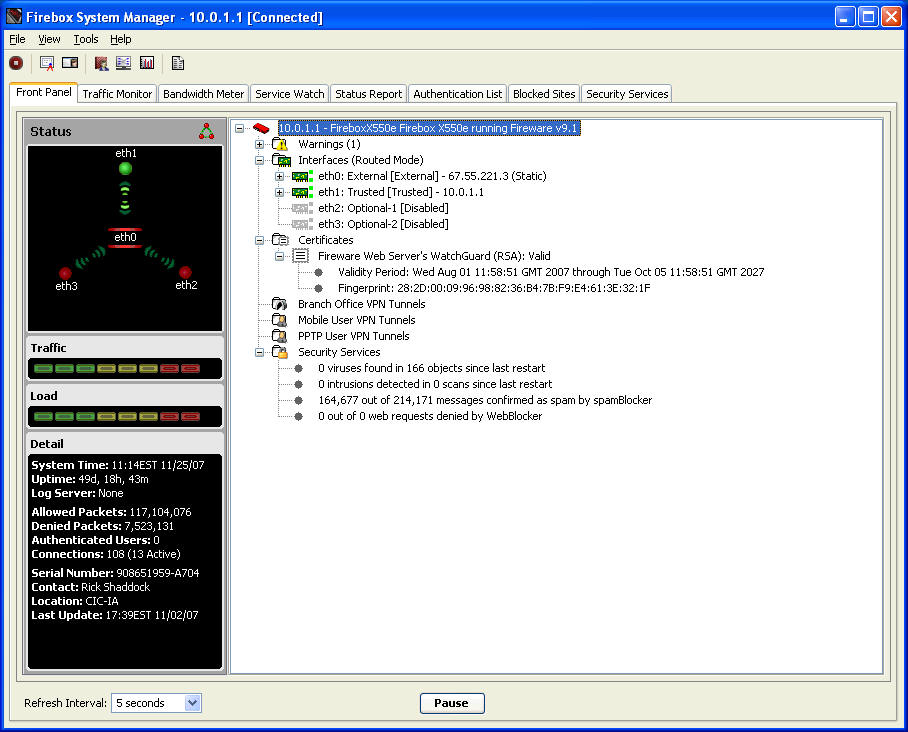Click the PPTP User VPN Tunnels icon
908x732 pixels.
280,336
